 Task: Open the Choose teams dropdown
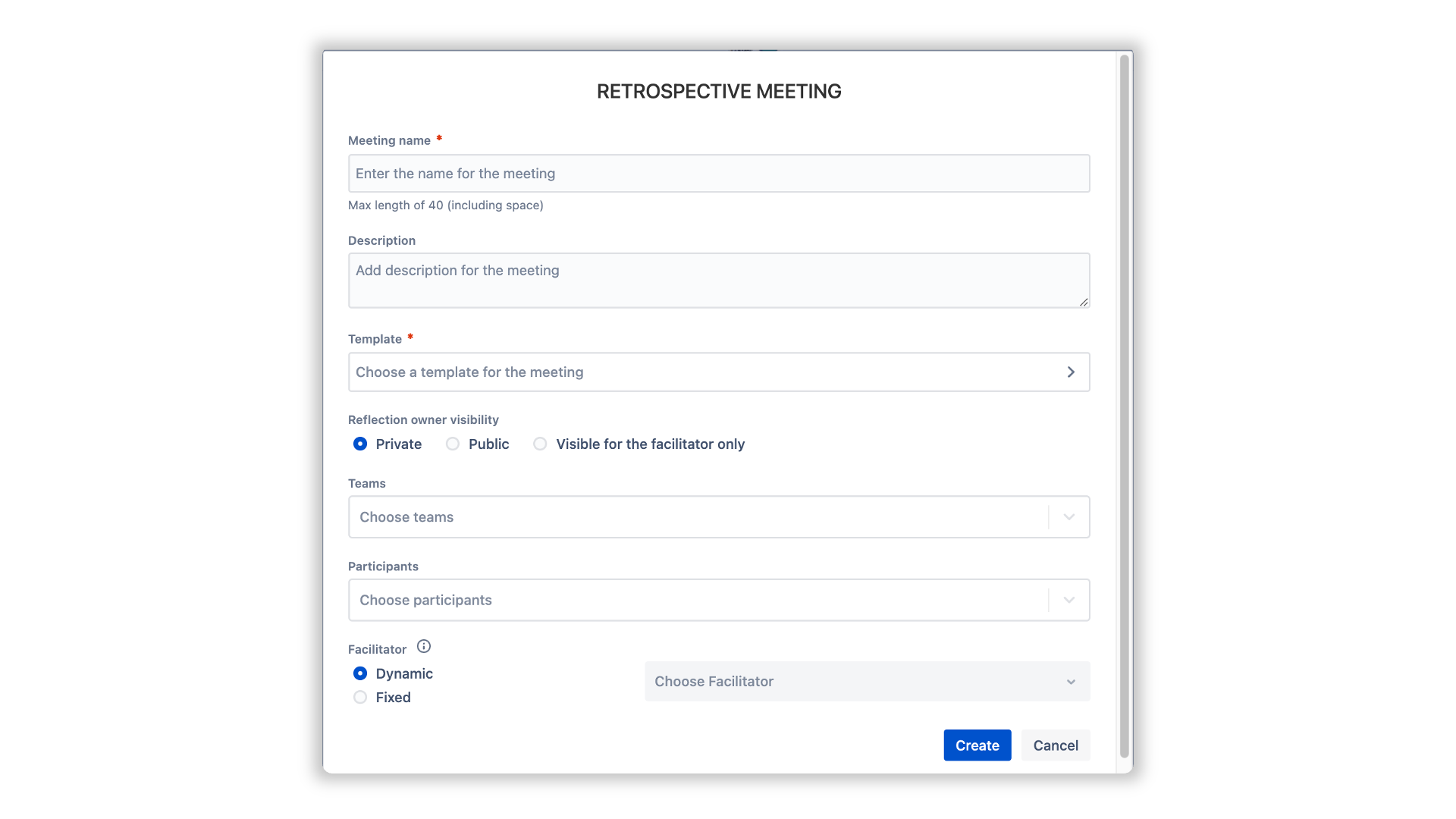(x=698, y=517)
